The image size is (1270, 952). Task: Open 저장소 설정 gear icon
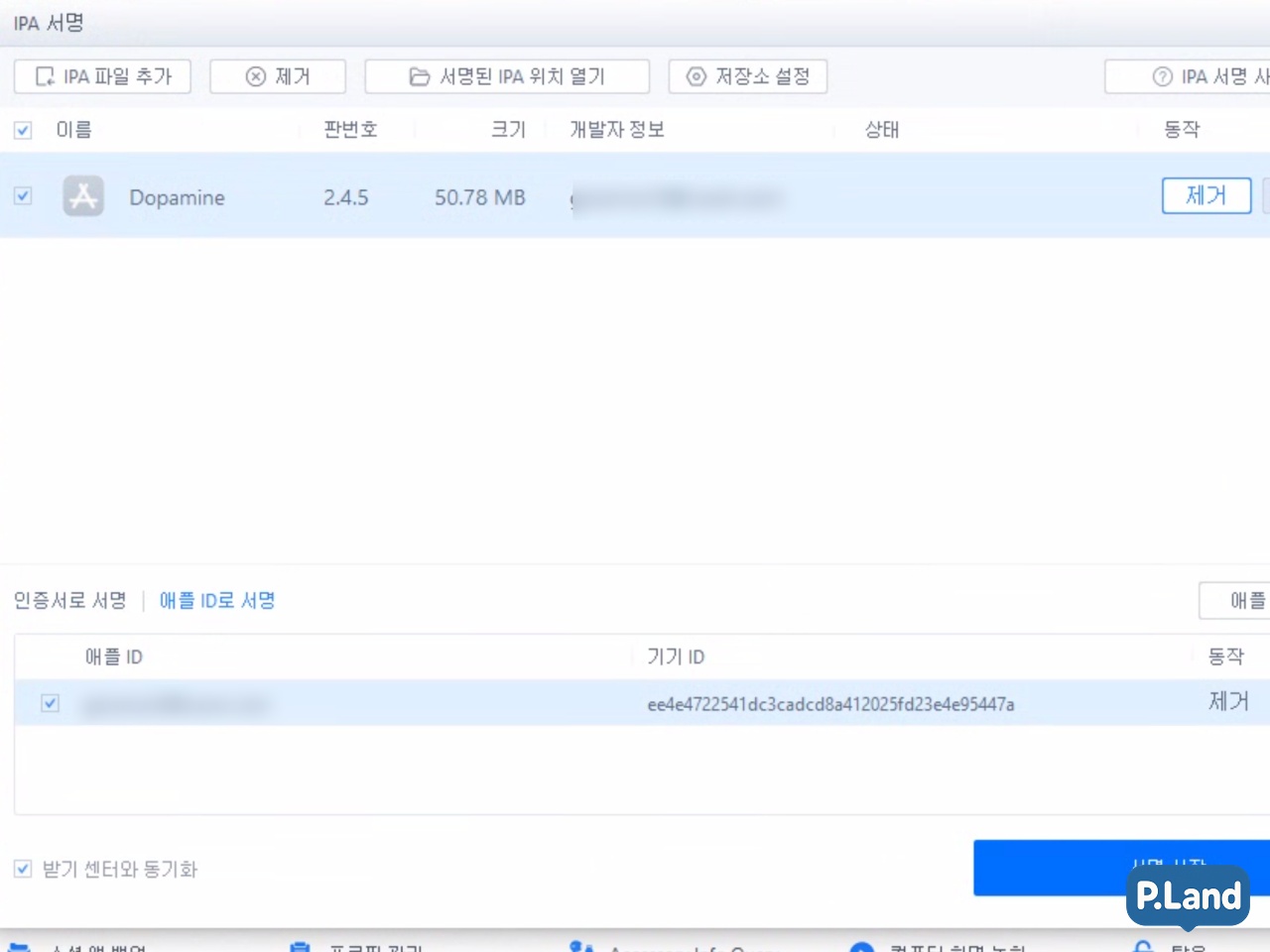[697, 76]
